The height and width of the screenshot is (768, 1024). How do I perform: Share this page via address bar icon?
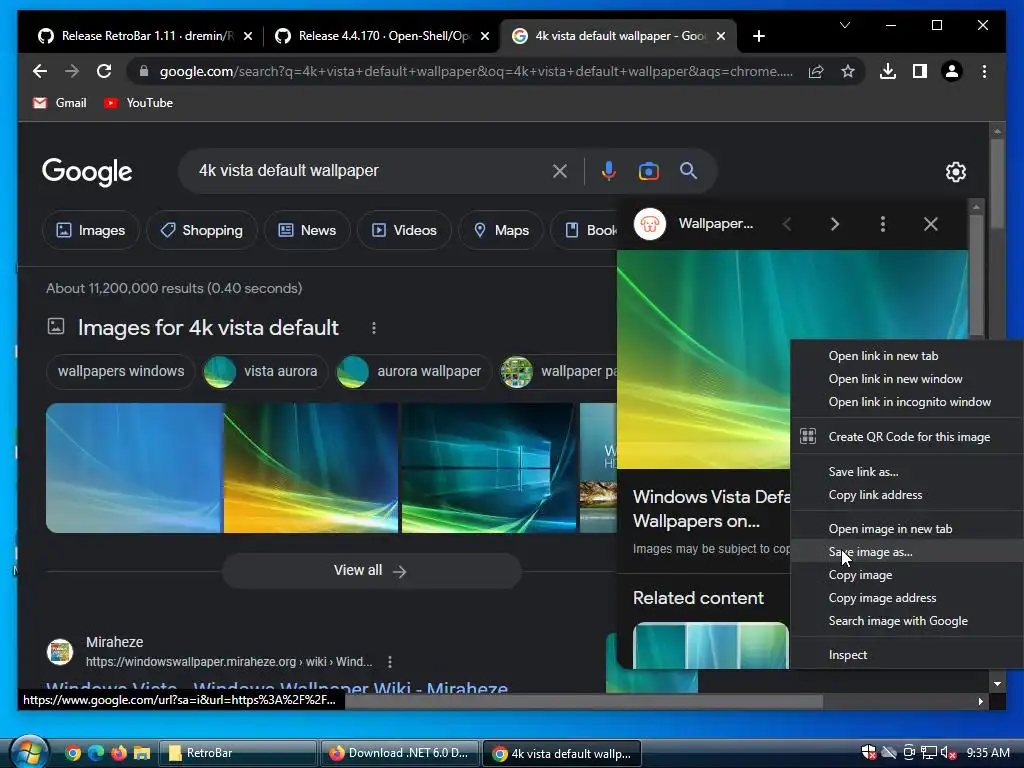(816, 71)
